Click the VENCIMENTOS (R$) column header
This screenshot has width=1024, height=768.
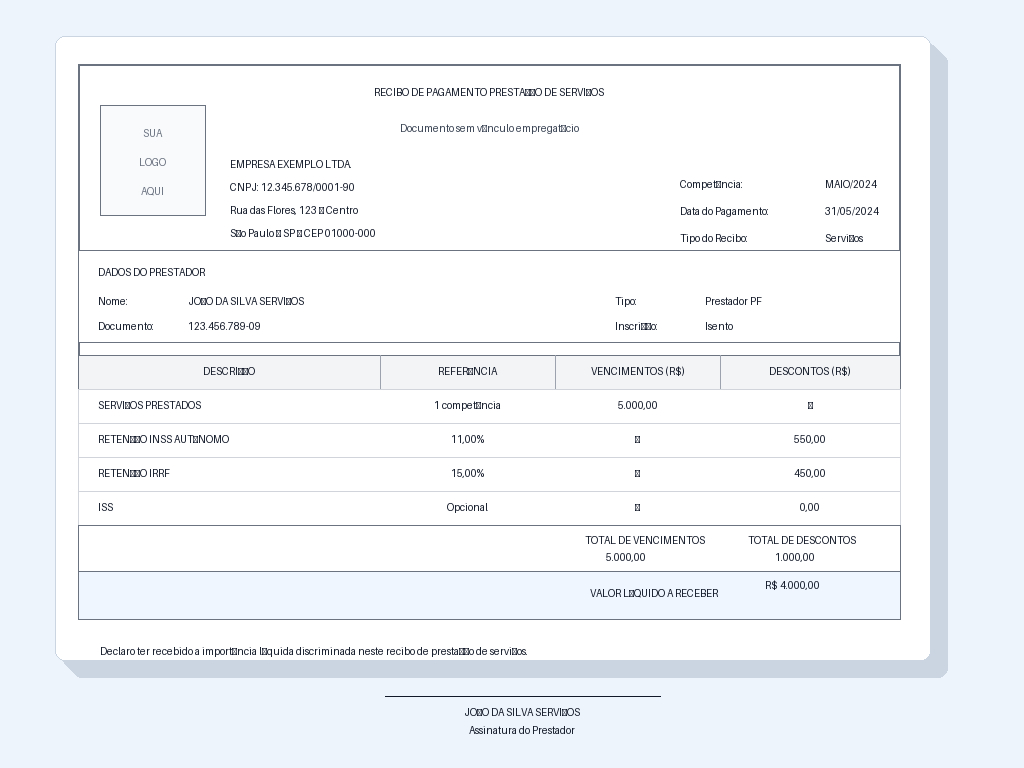[637, 372]
